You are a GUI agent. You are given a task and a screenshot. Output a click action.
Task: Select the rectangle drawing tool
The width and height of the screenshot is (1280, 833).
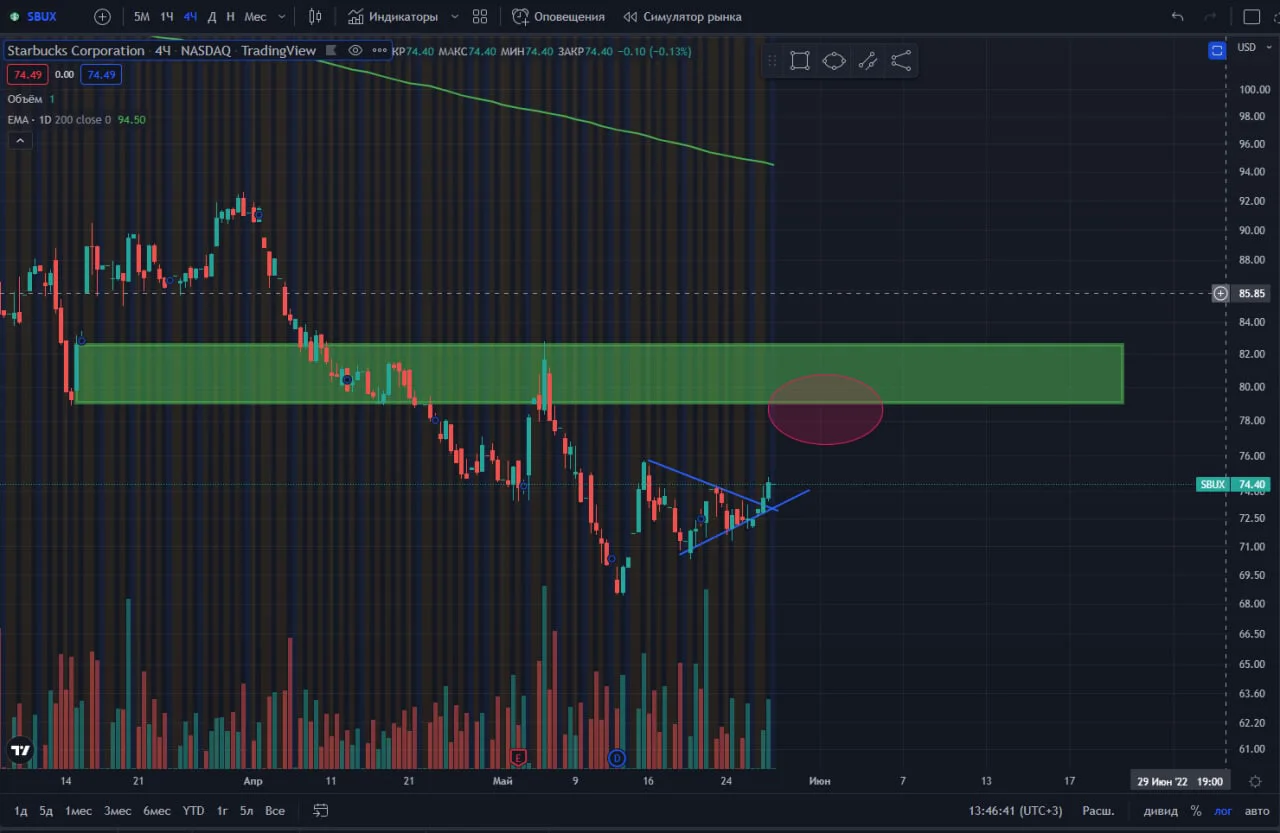click(800, 61)
